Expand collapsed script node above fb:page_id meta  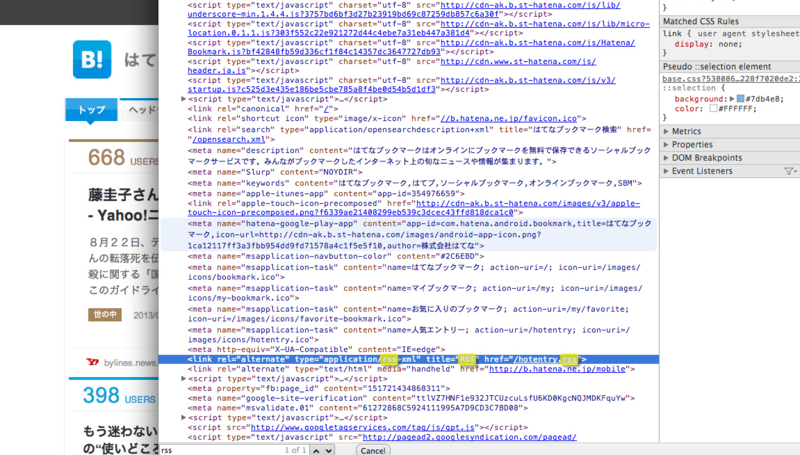coord(183,378)
